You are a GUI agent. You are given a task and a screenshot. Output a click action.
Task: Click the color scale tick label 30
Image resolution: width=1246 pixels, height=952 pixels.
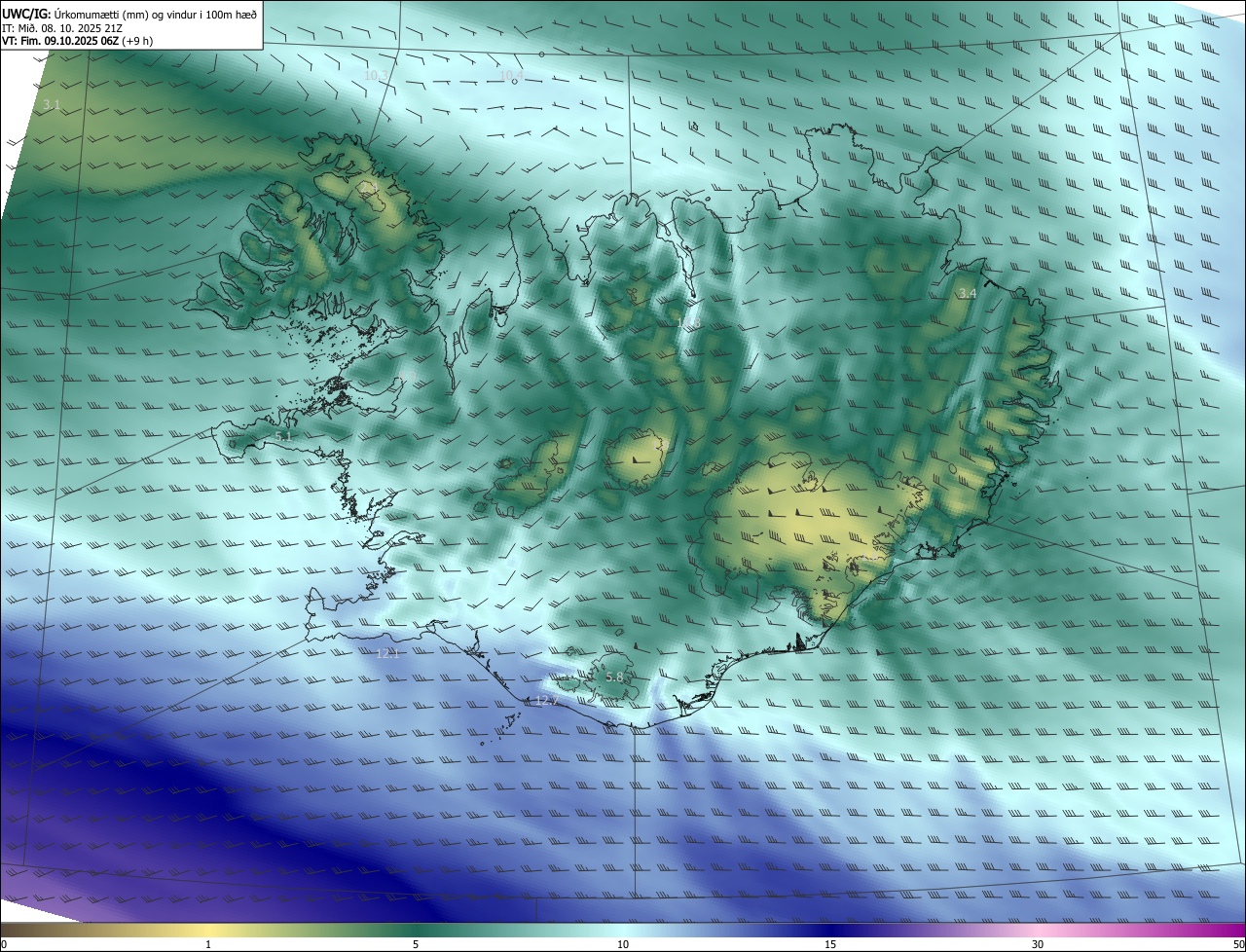(1038, 944)
